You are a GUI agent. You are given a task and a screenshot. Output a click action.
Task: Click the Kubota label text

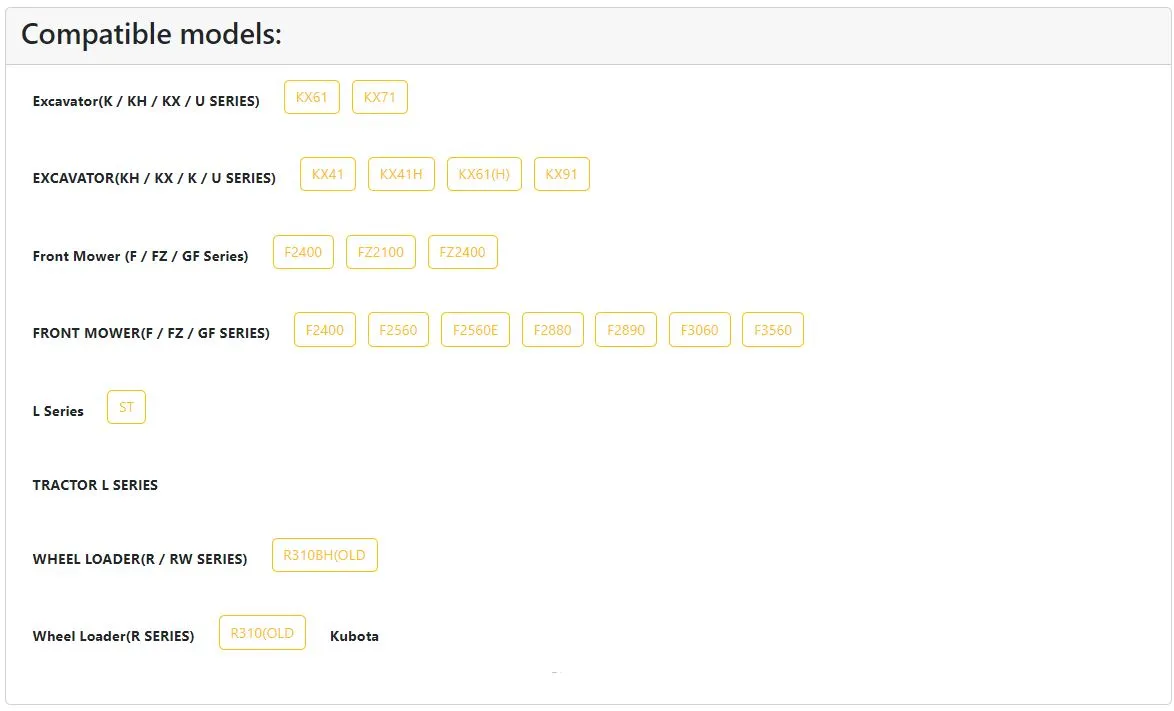click(354, 636)
